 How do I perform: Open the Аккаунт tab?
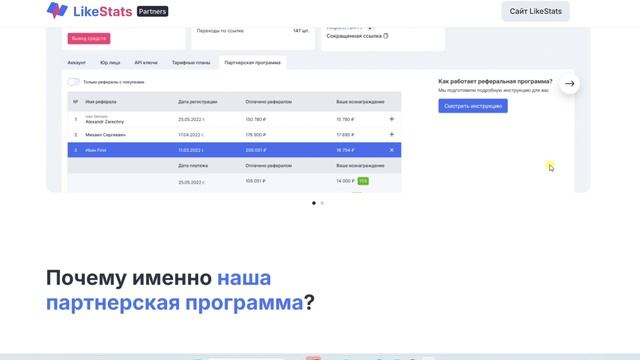coord(76,63)
